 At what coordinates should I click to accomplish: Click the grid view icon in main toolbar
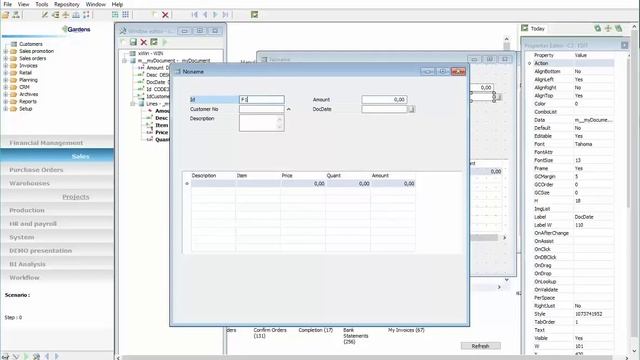(115, 15)
